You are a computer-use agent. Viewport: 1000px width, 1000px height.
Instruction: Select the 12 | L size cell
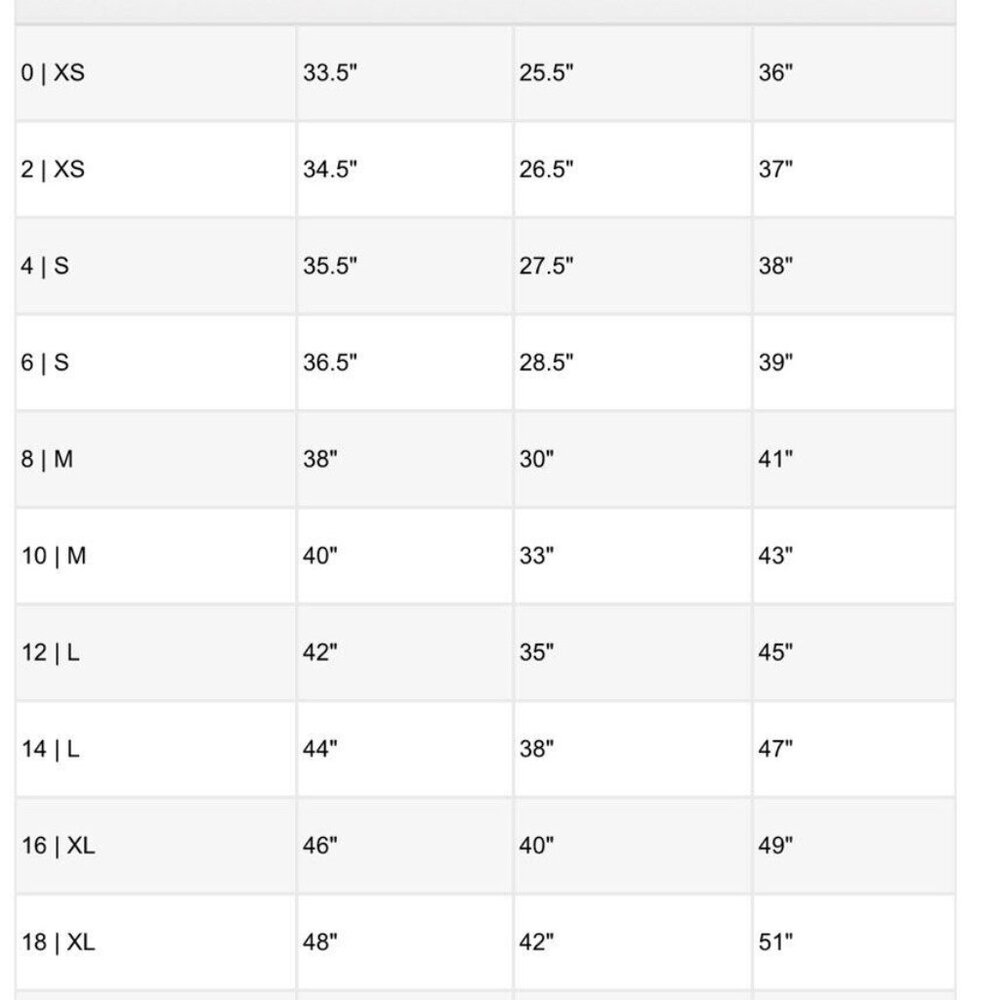(156, 652)
